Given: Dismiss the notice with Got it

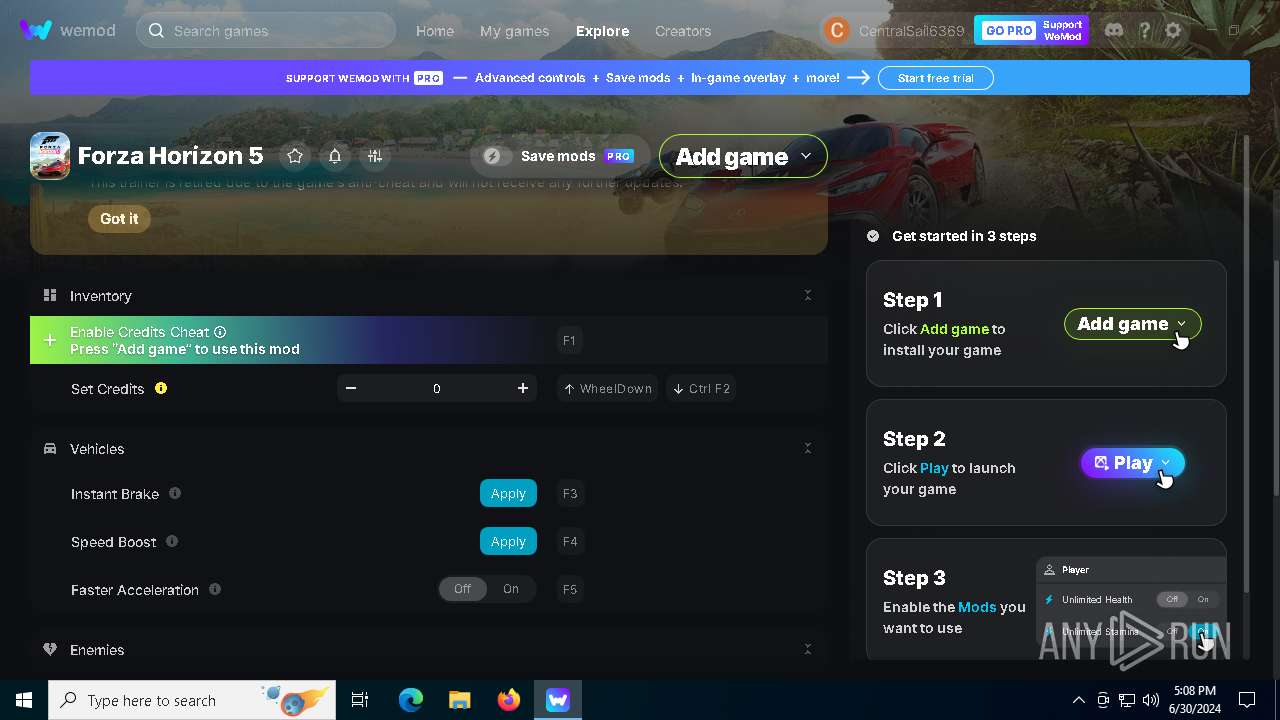Looking at the screenshot, I should point(119,219).
